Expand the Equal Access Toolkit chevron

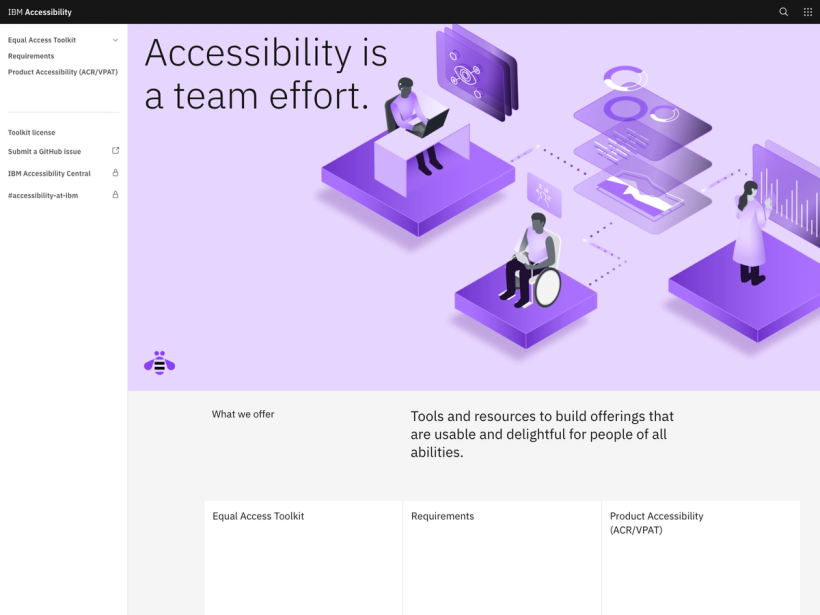click(116, 40)
